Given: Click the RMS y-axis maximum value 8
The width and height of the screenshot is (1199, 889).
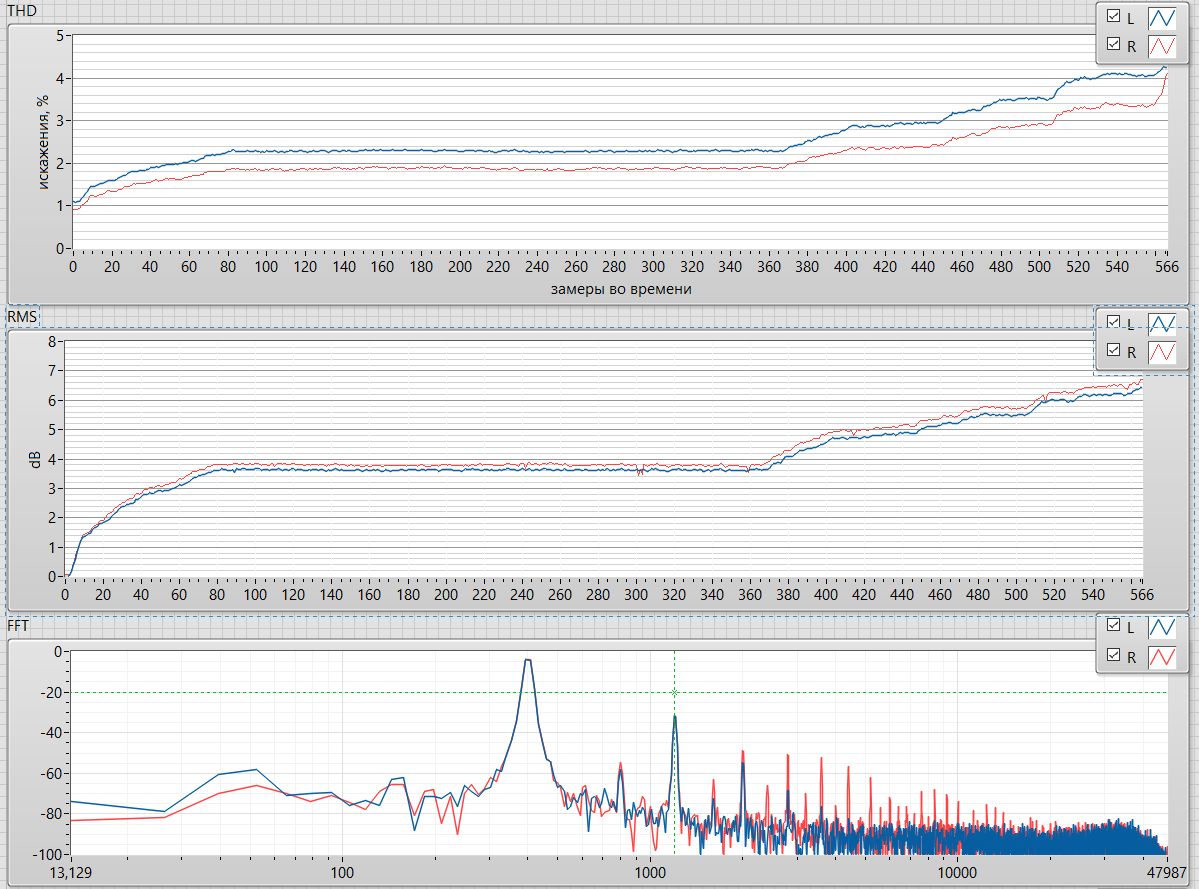Looking at the screenshot, I should (52, 342).
